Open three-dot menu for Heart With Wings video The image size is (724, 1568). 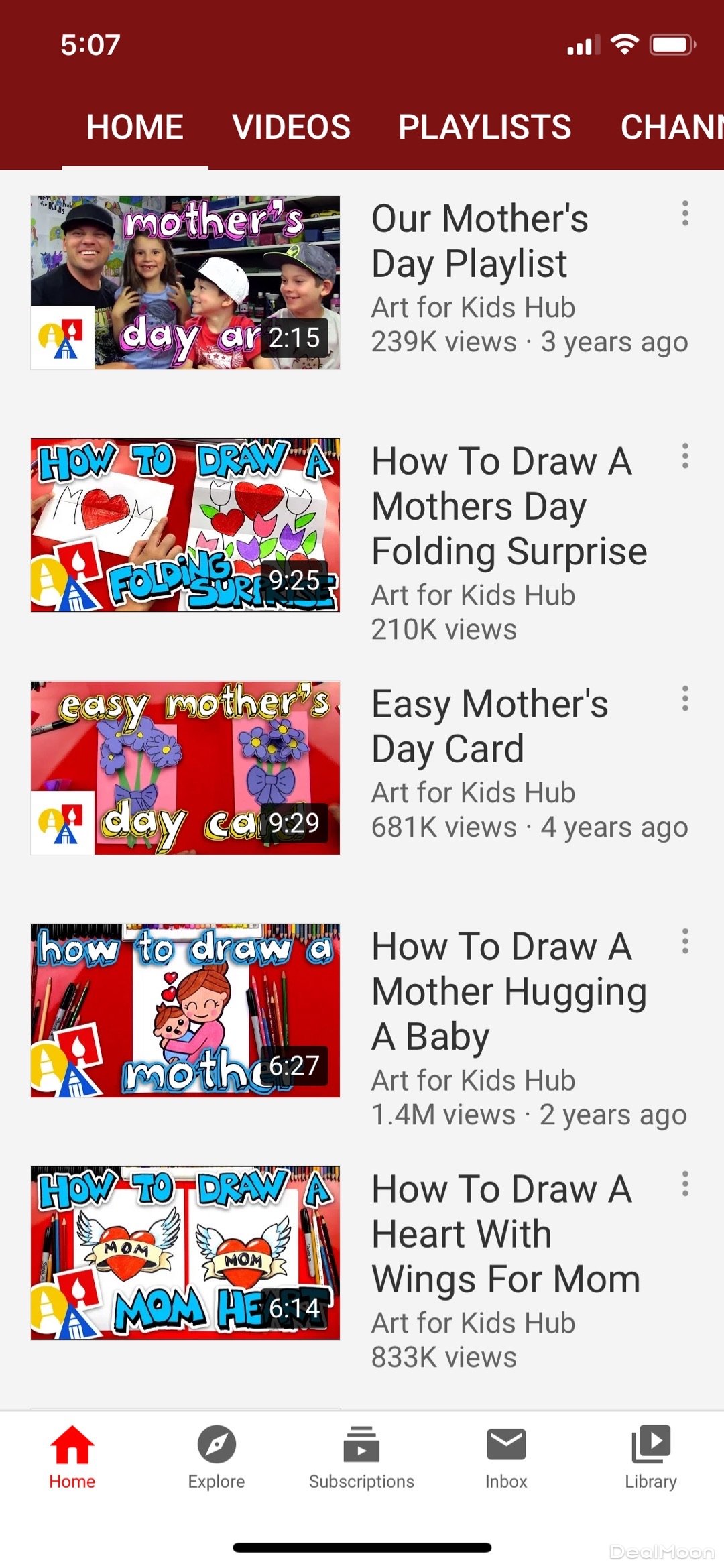coord(685,1184)
